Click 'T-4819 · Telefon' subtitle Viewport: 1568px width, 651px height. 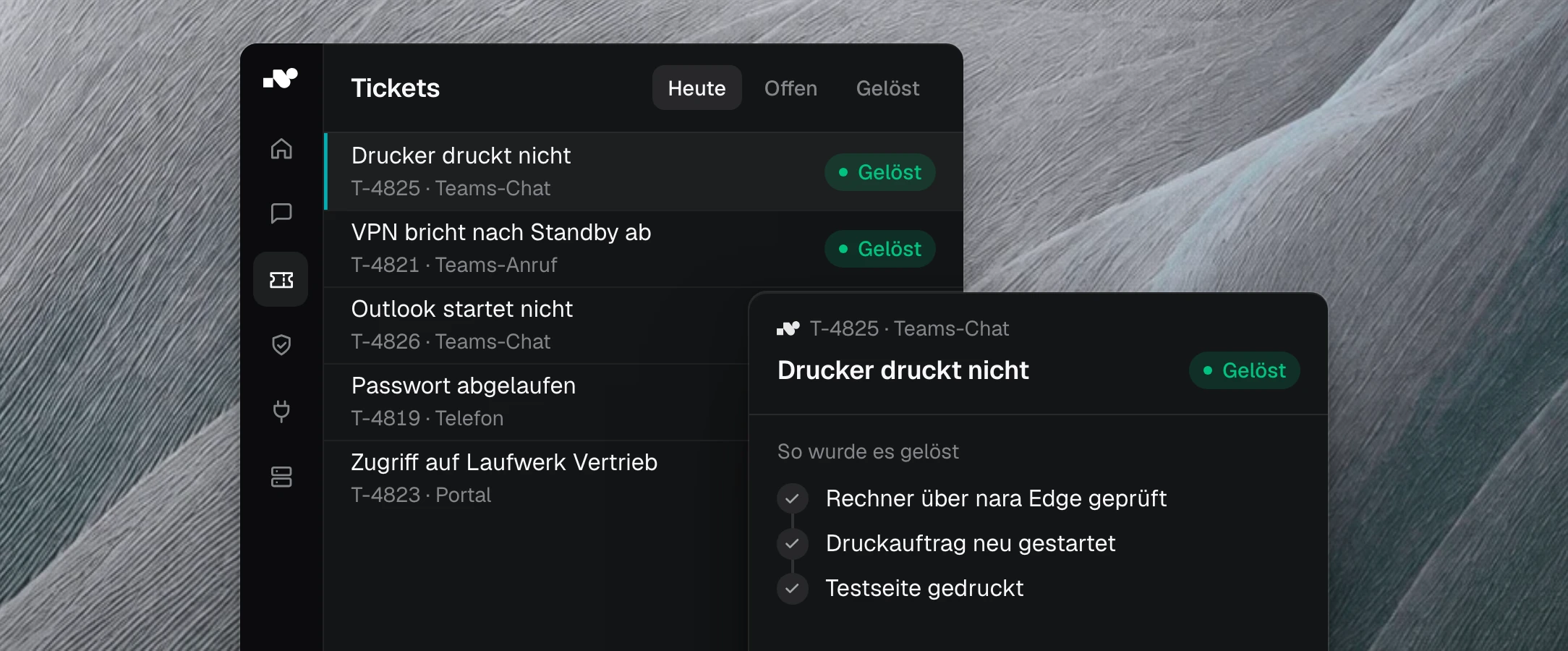[x=427, y=418]
